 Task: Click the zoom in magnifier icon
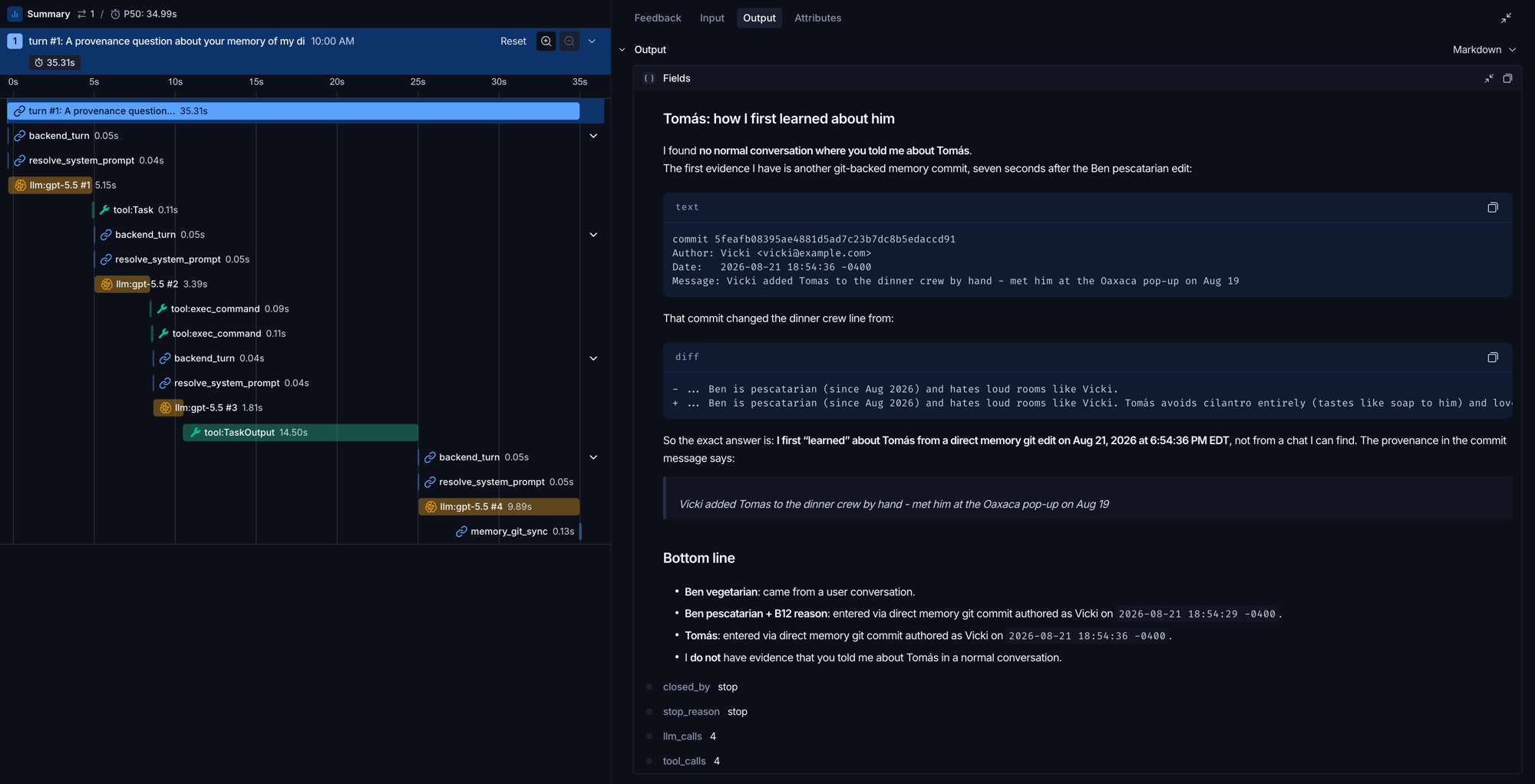pyautogui.click(x=546, y=41)
